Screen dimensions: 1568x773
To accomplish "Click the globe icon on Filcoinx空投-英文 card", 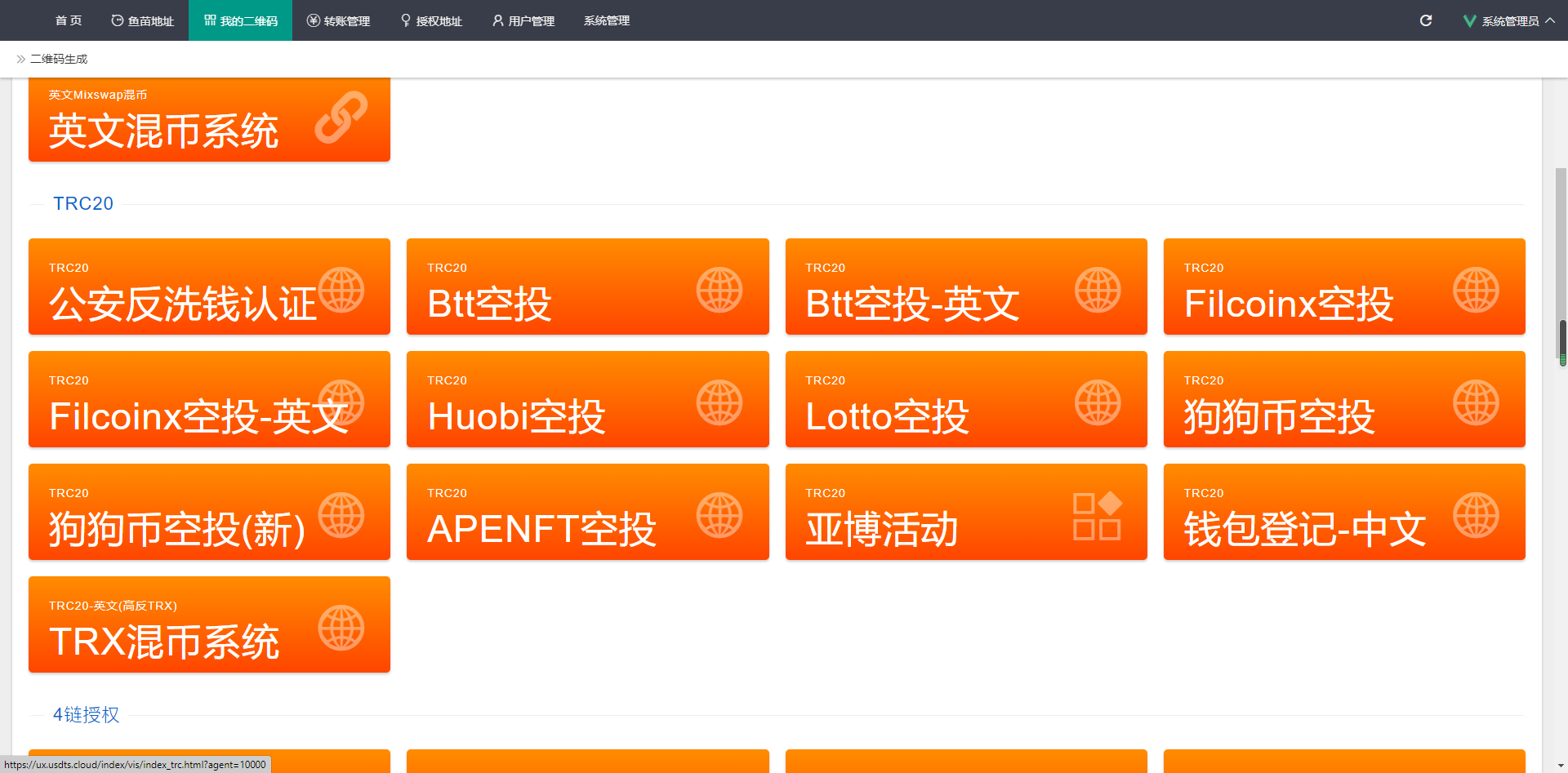I will [341, 402].
